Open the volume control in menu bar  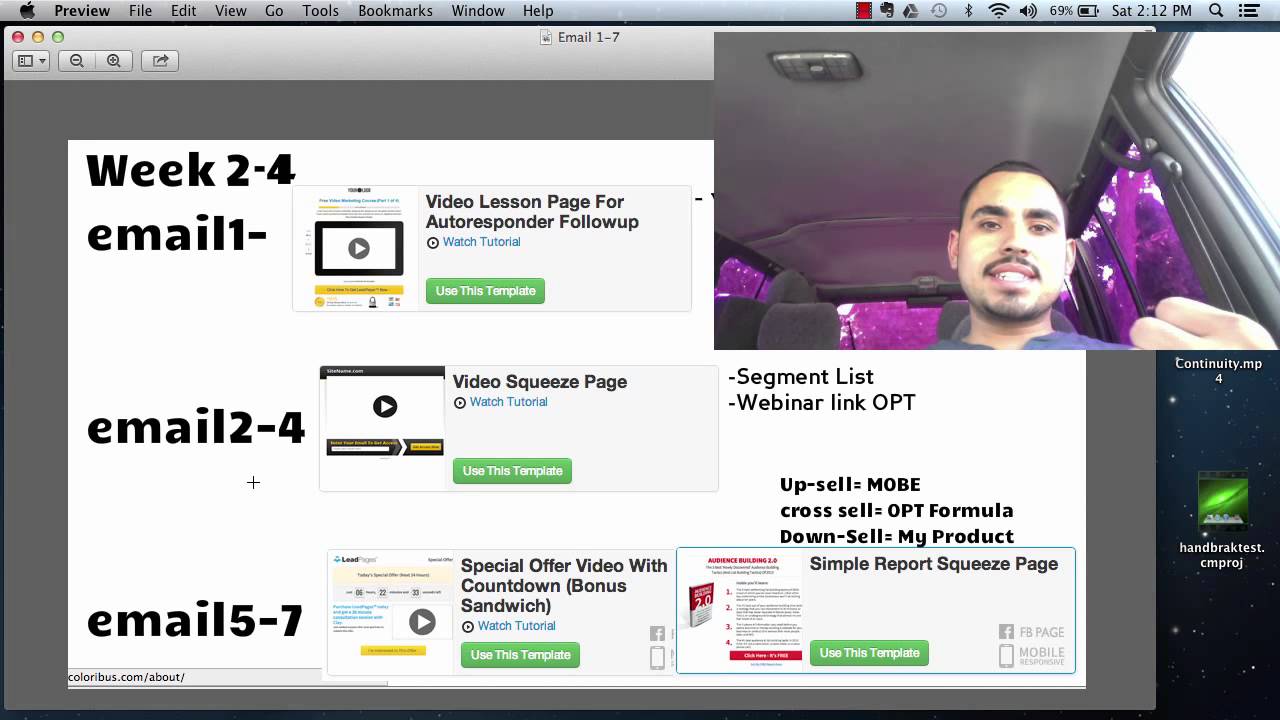pos(1028,11)
